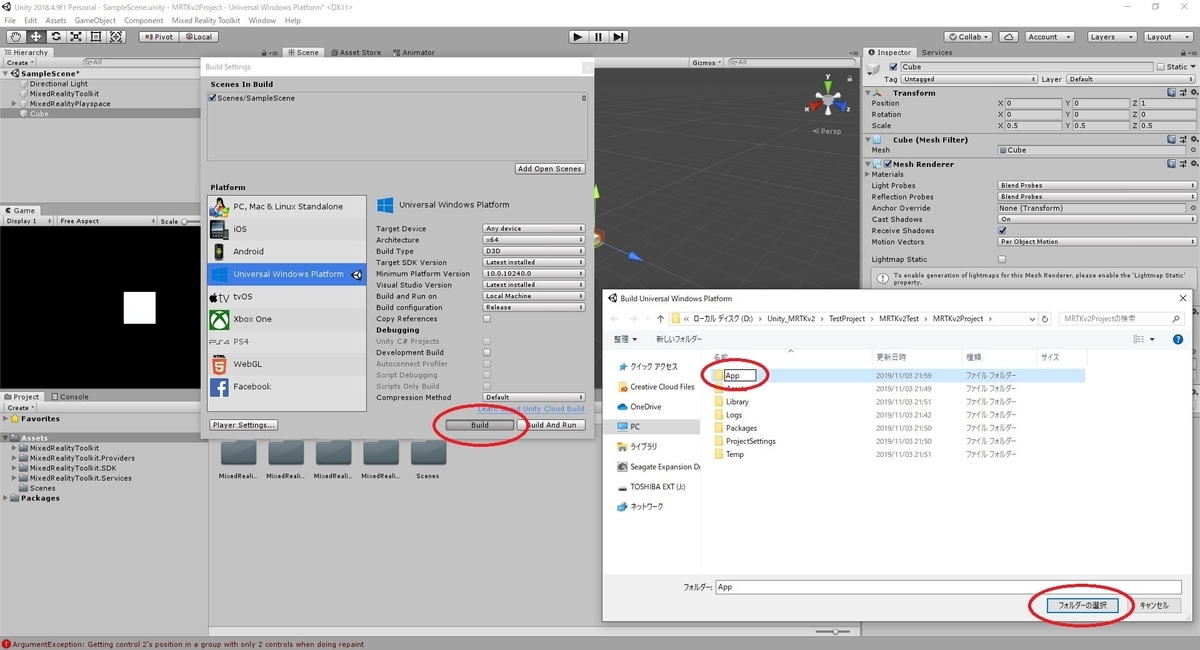Open the GameObject menu
The image size is (1200, 650).
pos(95,20)
